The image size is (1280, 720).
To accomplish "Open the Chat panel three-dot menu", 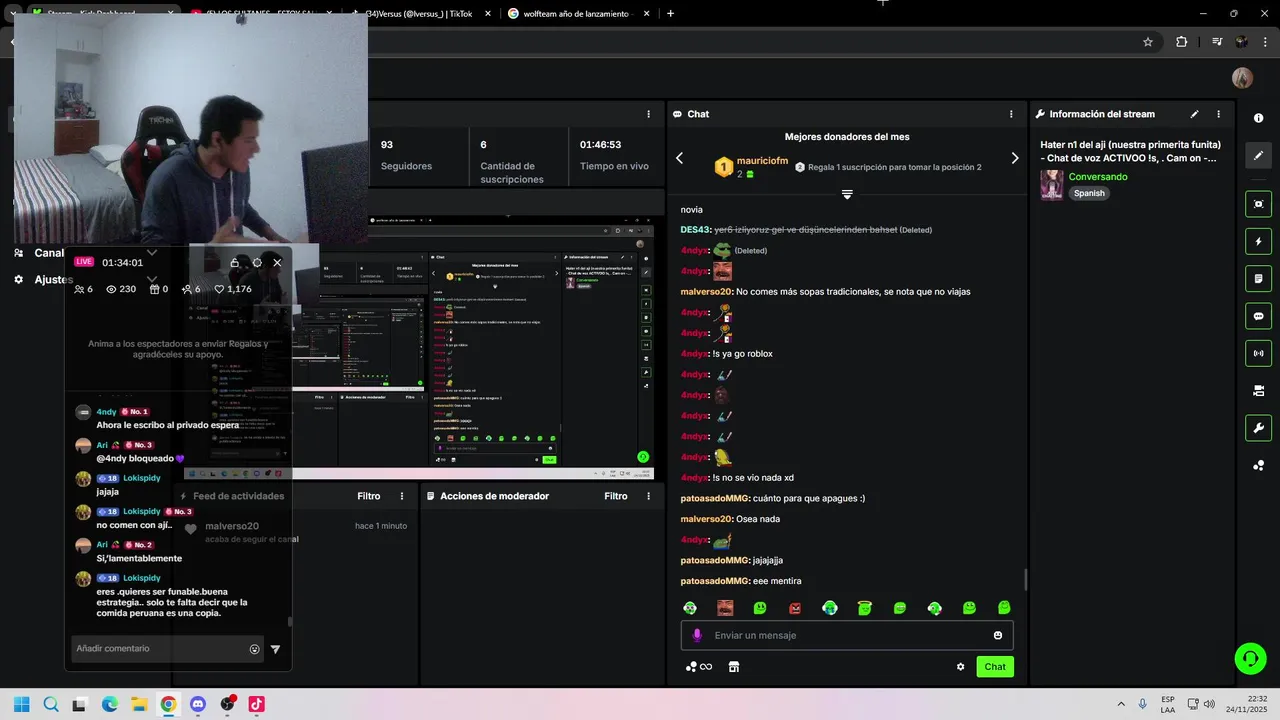I will (1011, 114).
